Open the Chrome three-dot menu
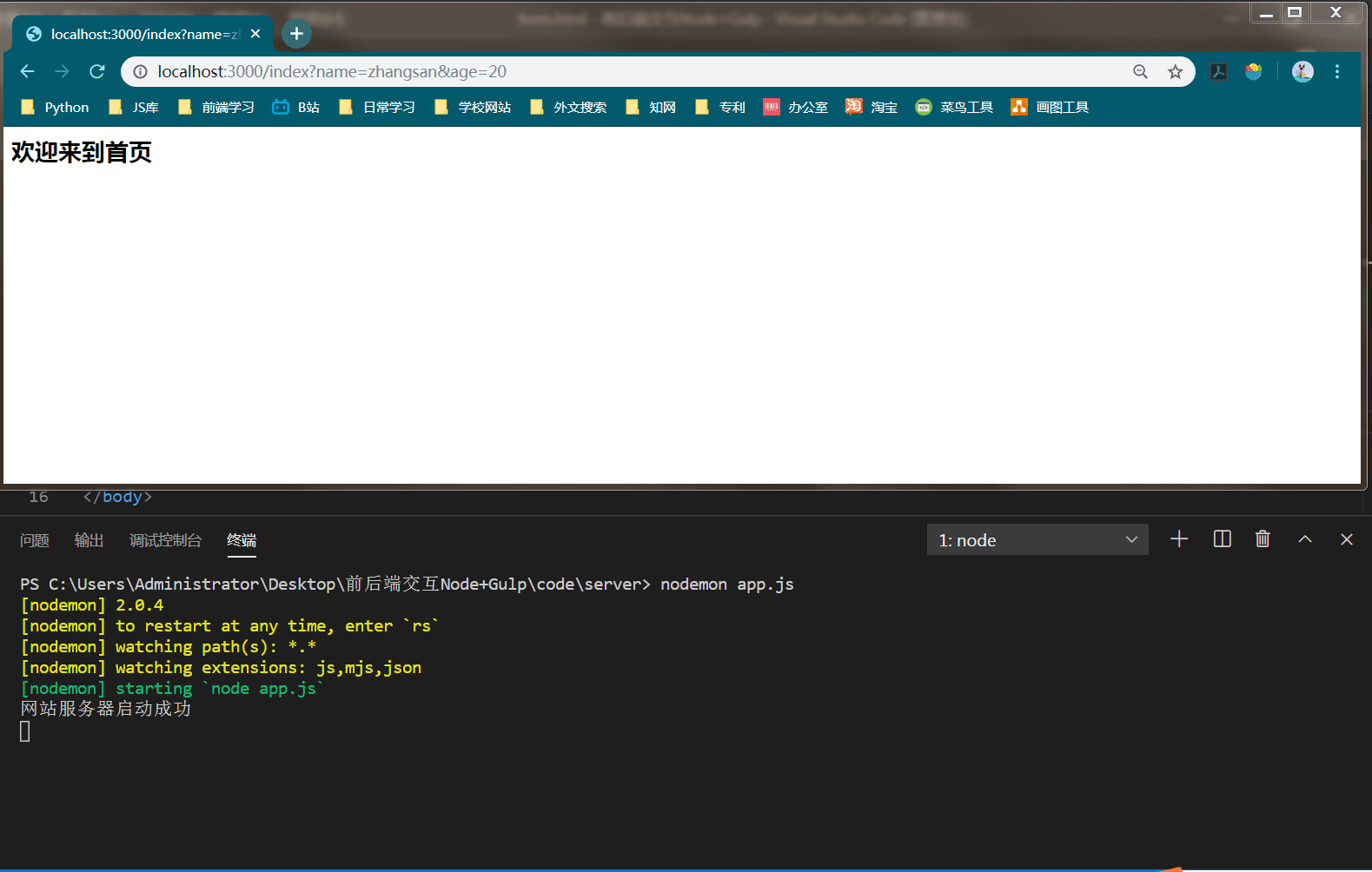 coord(1337,72)
